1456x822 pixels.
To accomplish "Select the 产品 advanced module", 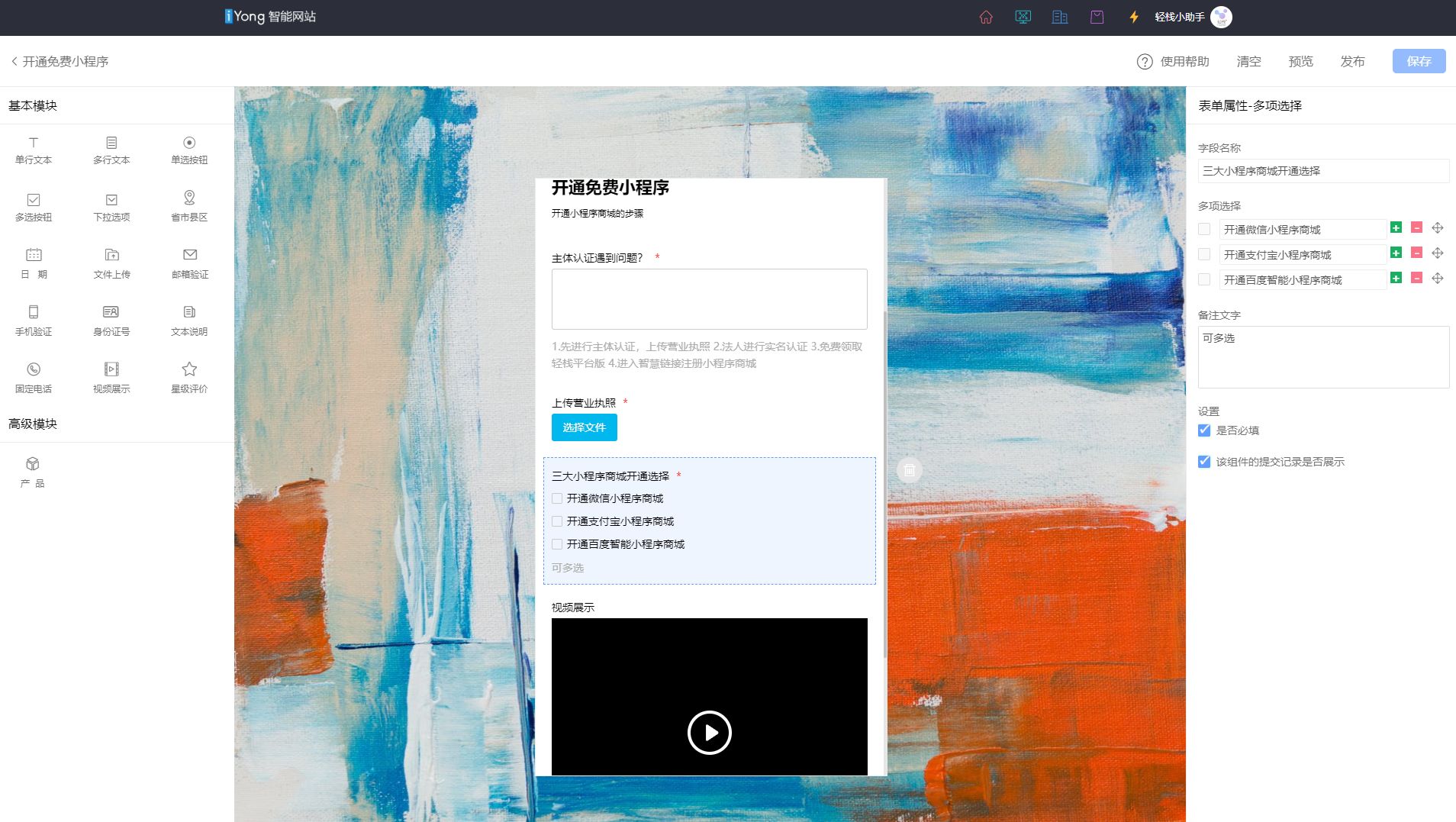I will click(31, 472).
